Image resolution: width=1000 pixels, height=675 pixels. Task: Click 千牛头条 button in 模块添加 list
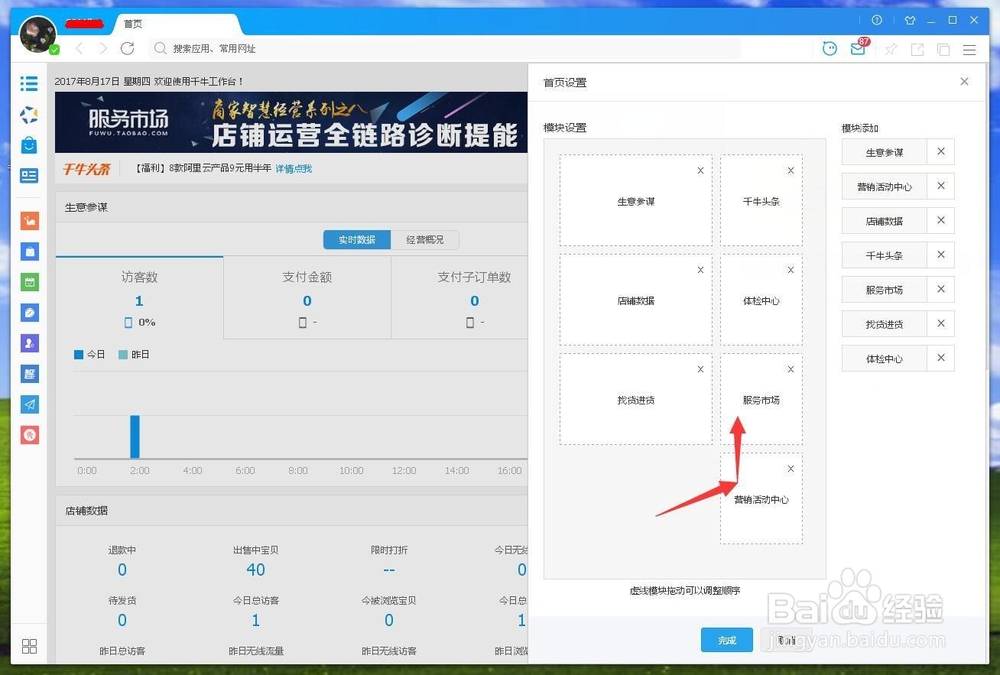click(x=884, y=256)
